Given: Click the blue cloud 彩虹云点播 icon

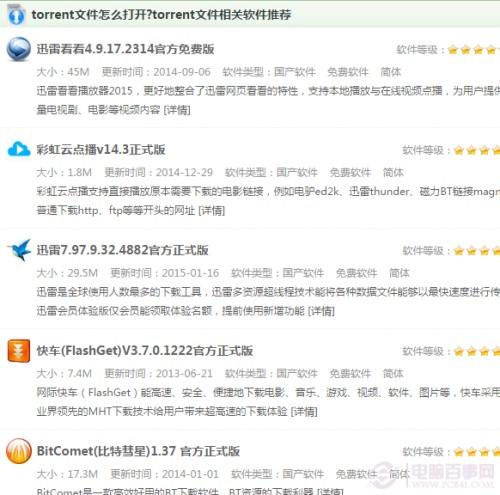Looking at the screenshot, I should pos(19,149).
